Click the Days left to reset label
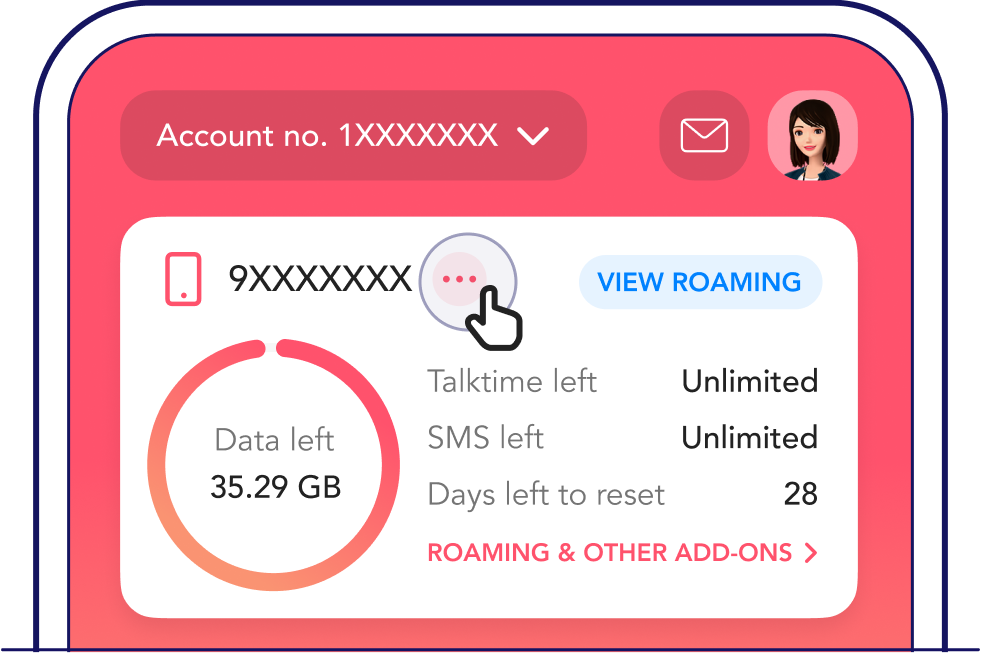The width and height of the screenshot is (981, 653). (546, 494)
